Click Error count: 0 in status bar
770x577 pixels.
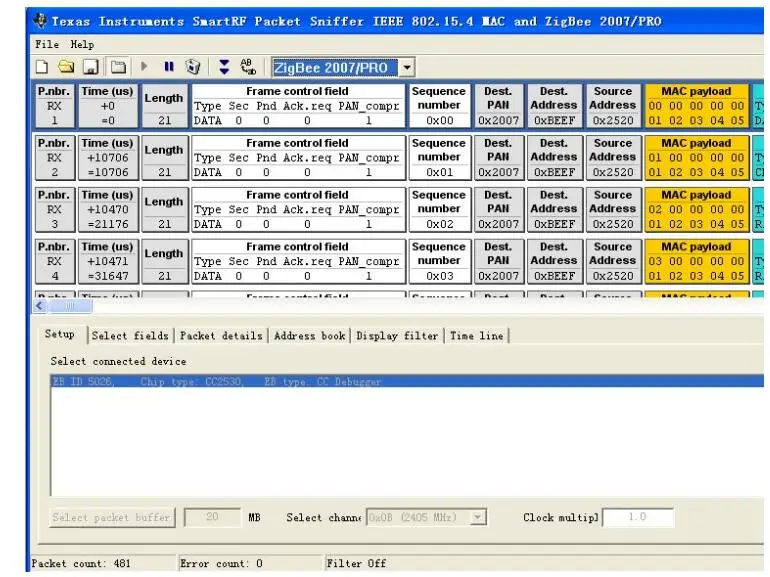221,563
